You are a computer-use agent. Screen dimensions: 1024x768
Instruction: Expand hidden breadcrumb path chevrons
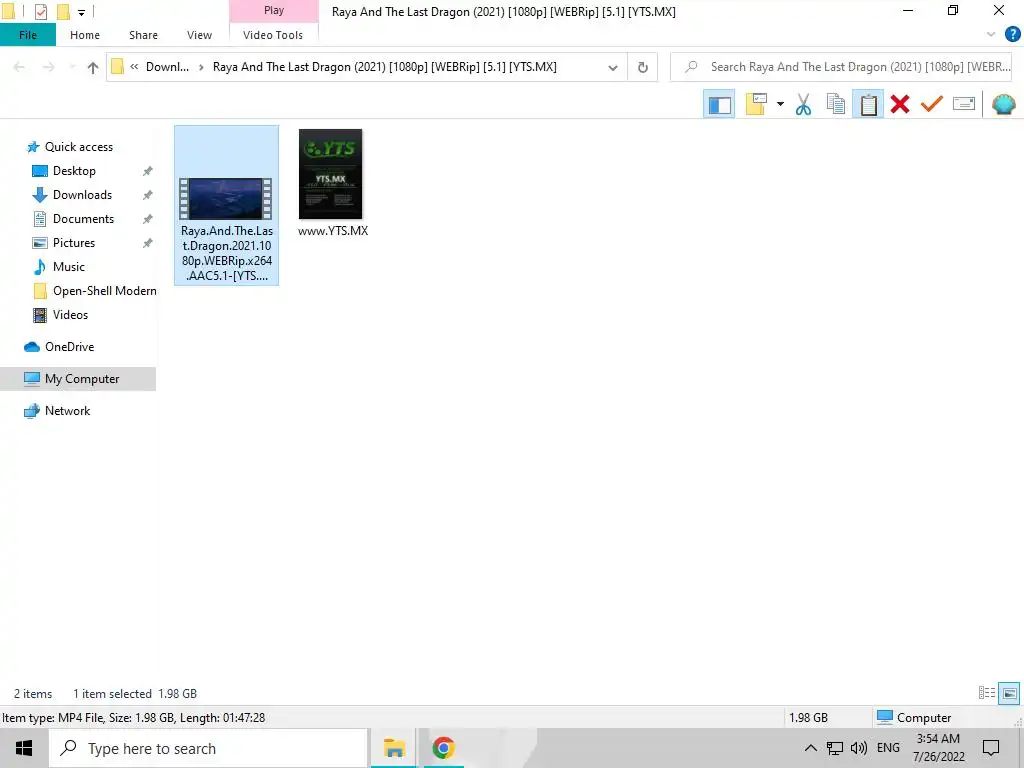click(x=134, y=67)
